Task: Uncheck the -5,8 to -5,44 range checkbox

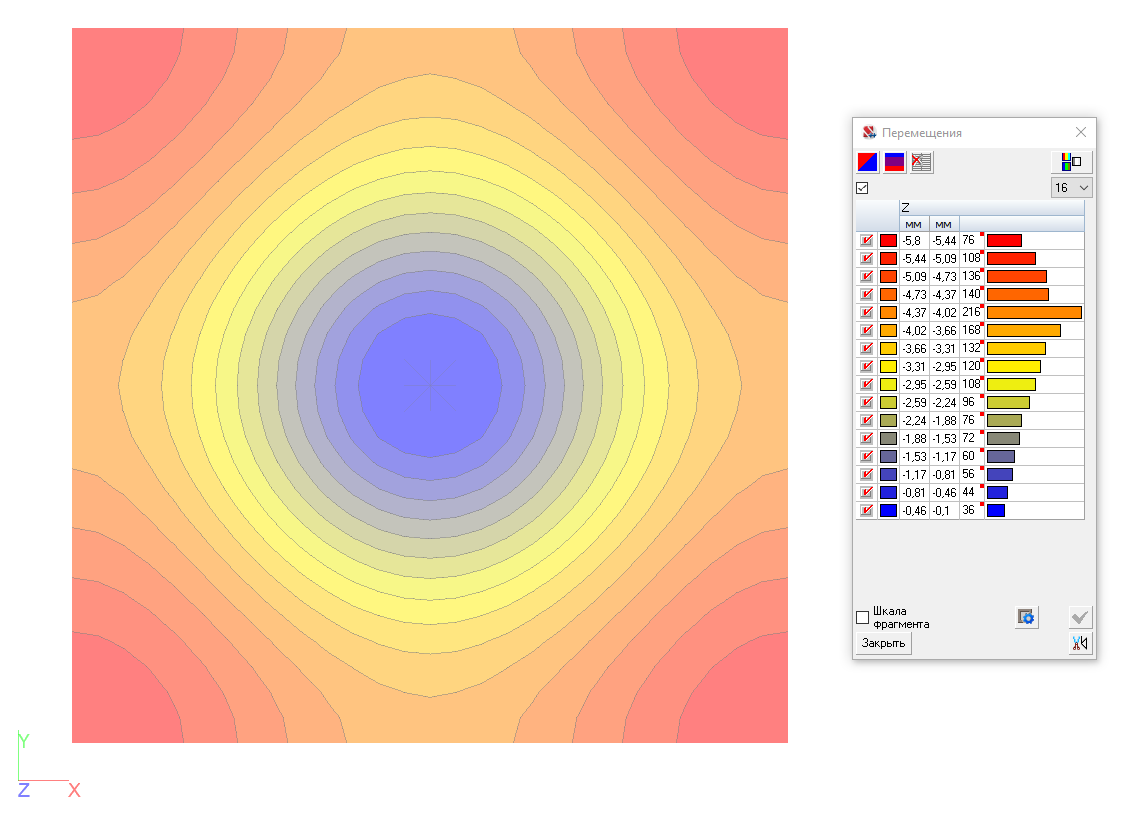Action: click(x=866, y=241)
